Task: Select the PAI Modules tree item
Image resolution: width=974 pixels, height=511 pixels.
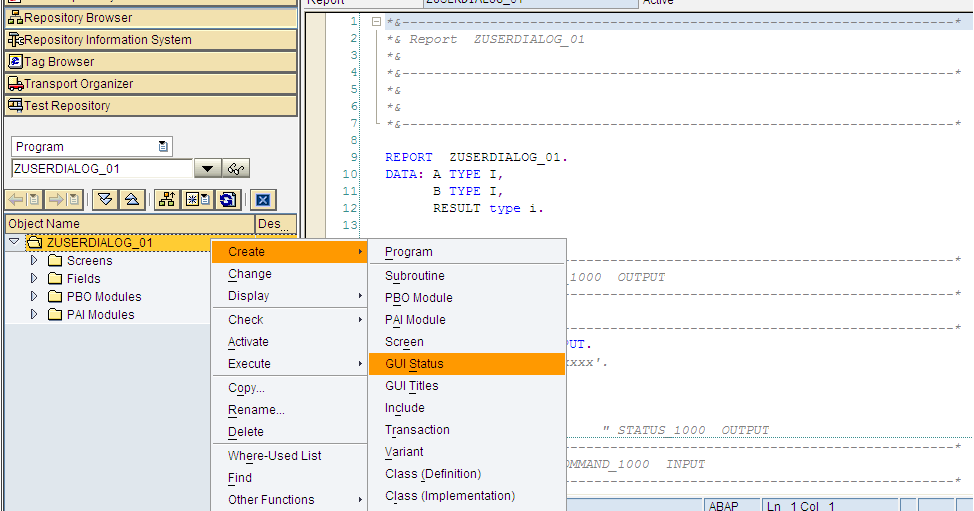Action: click(100, 315)
